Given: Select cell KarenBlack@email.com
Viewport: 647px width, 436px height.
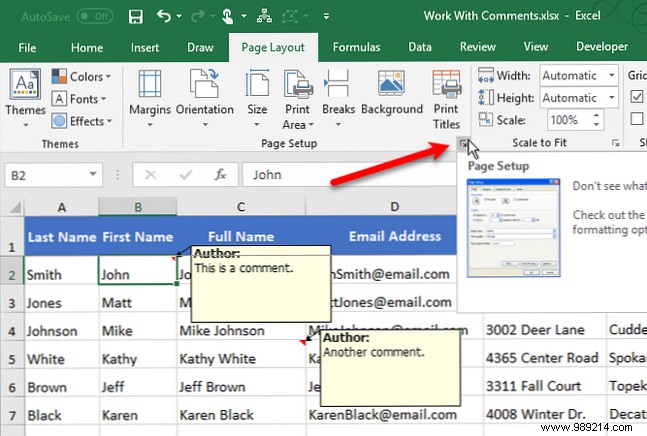Looking at the screenshot, I should [394, 414].
